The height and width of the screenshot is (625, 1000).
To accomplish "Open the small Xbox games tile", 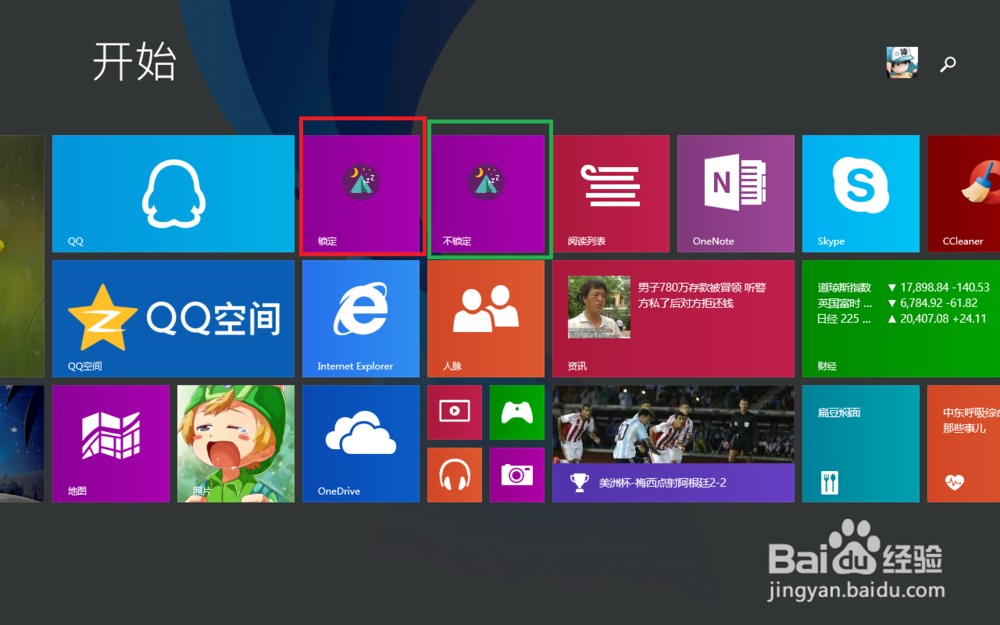I will (x=517, y=412).
